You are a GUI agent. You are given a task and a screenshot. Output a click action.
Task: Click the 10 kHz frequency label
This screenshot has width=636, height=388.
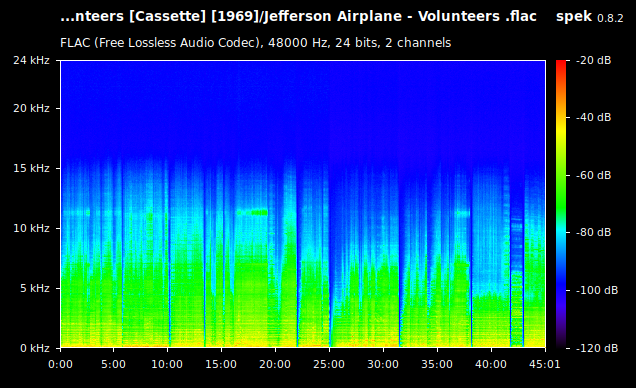31,228
